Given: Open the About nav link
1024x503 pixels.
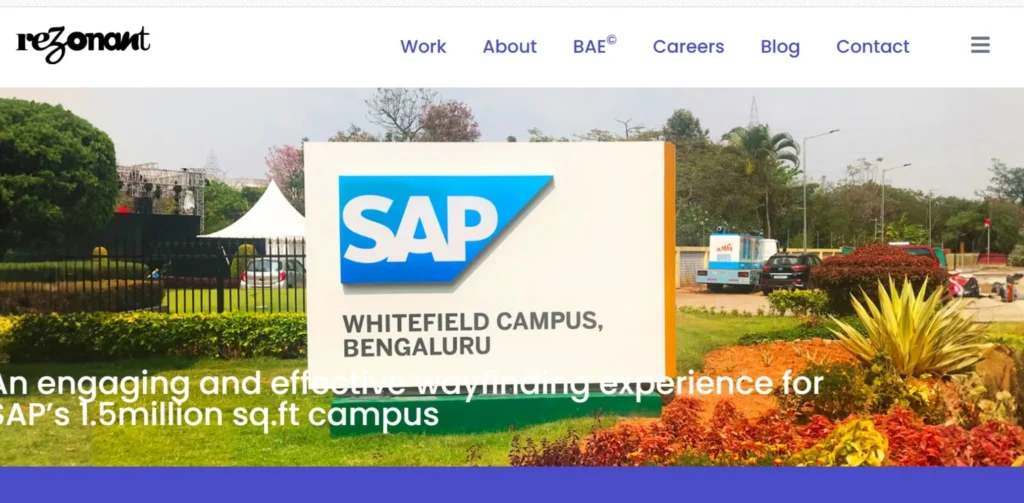Looking at the screenshot, I should click(509, 46).
